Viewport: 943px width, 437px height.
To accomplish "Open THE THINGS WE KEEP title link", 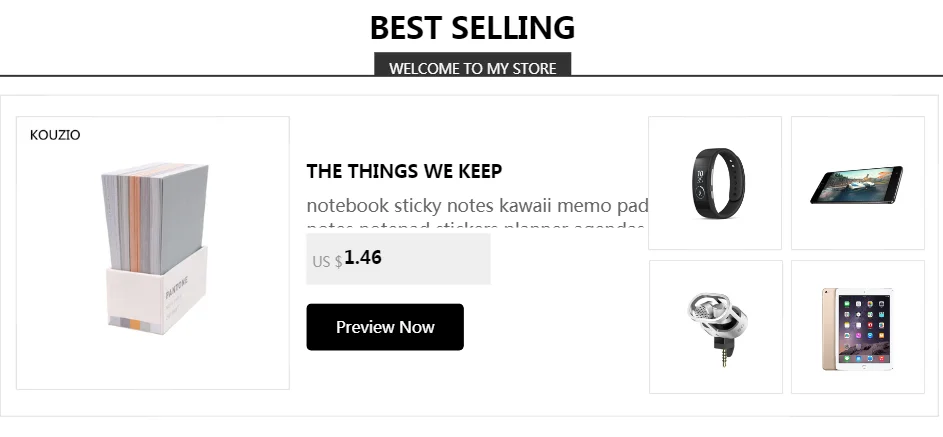I will coord(404,171).
